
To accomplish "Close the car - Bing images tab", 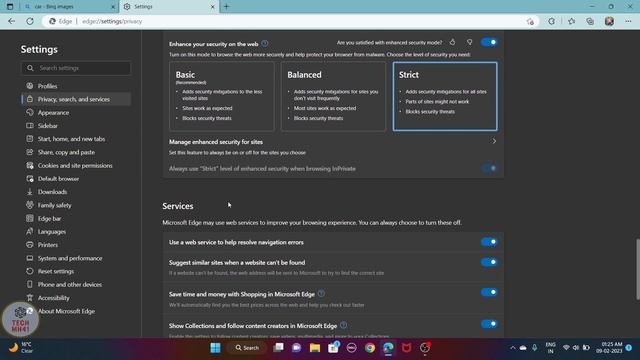I will click(x=113, y=7).
